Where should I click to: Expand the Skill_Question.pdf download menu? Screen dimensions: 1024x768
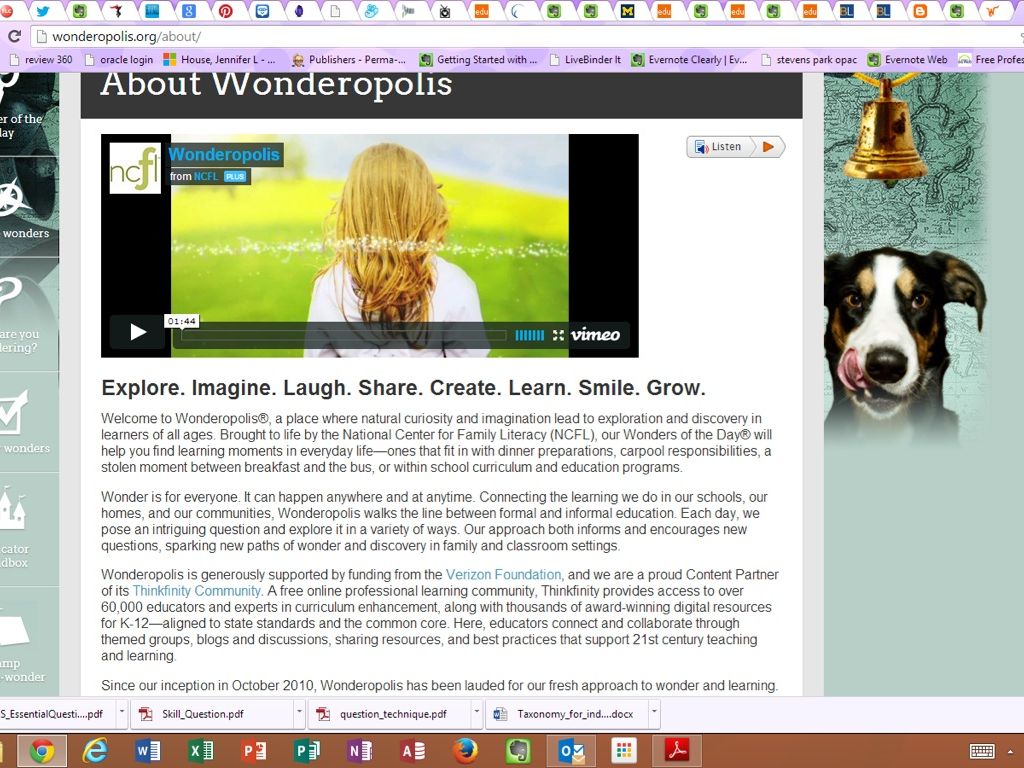(x=299, y=714)
